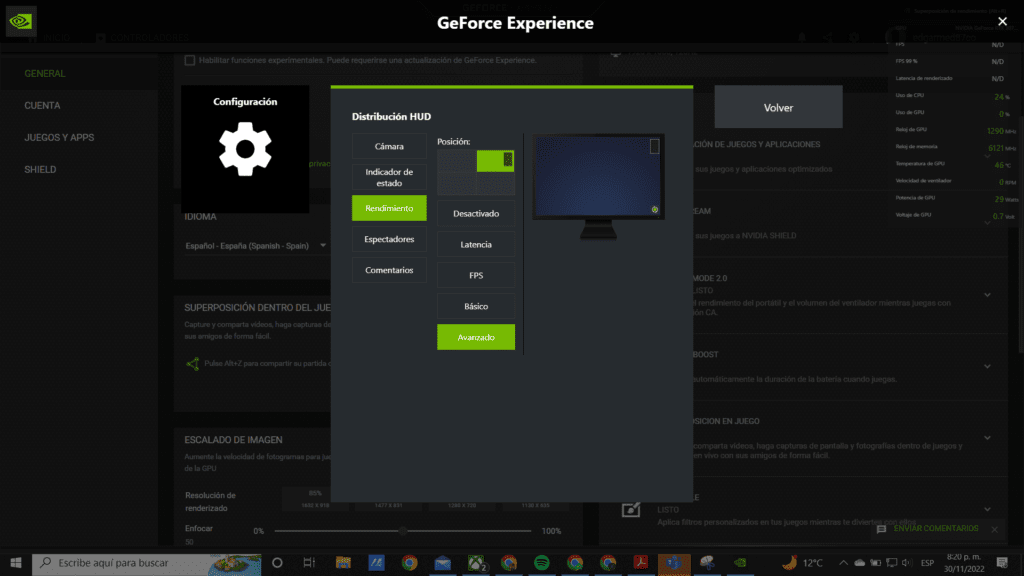
Task: Open the GENERAL settings section
Action: click(44, 74)
